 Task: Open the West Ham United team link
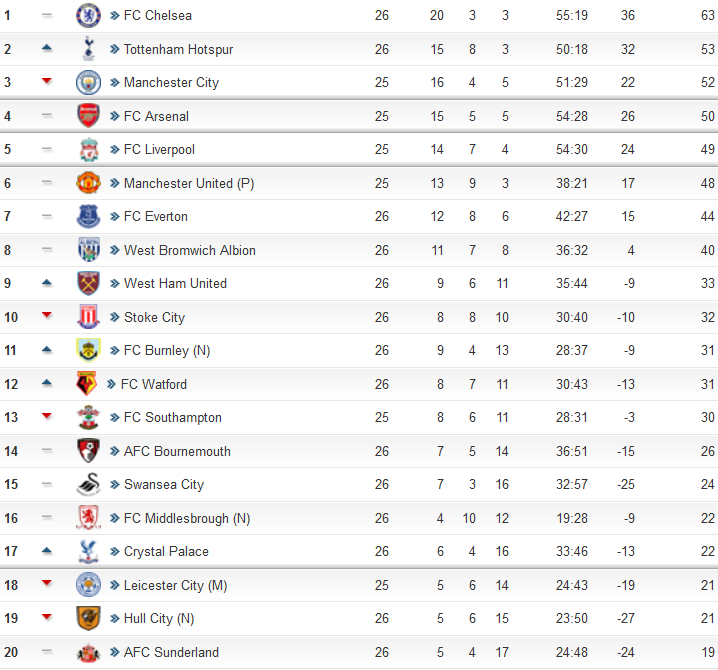point(175,283)
